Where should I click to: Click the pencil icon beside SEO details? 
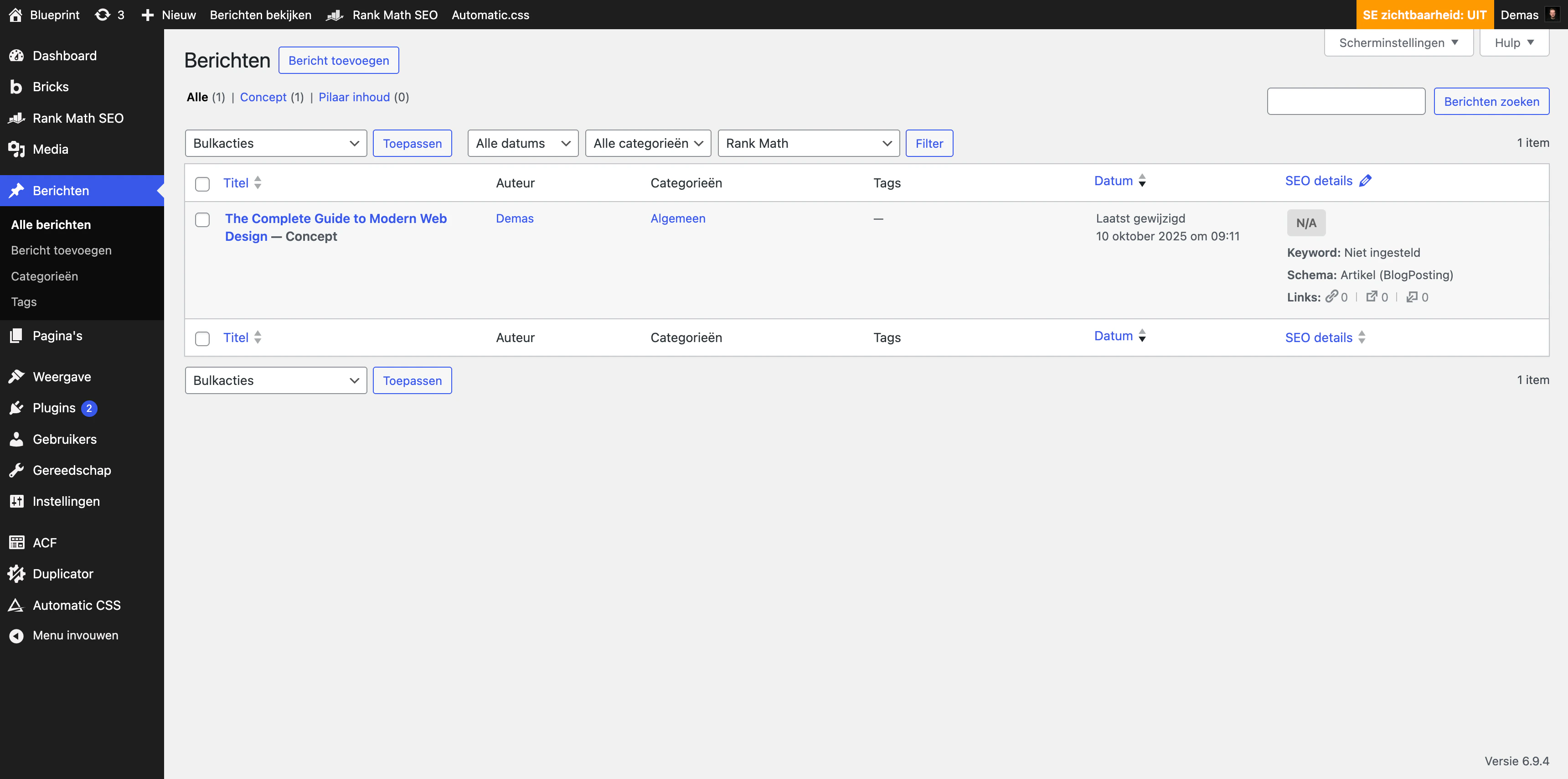coord(1365,181)
